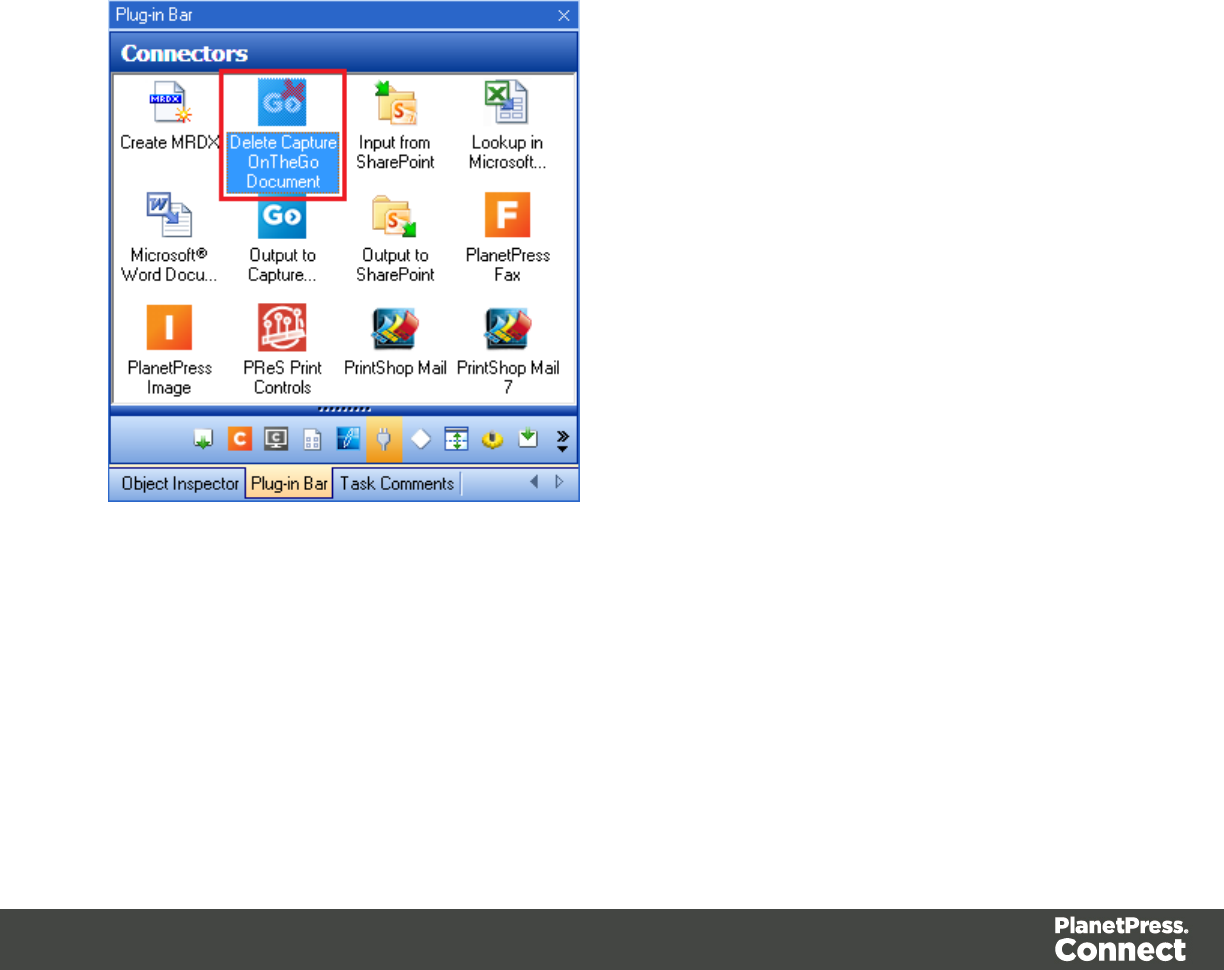Close the Plug-in Bar panel
Image resolution: width=1224 pixels, height=970 pixels.
[x=564, y=15]
